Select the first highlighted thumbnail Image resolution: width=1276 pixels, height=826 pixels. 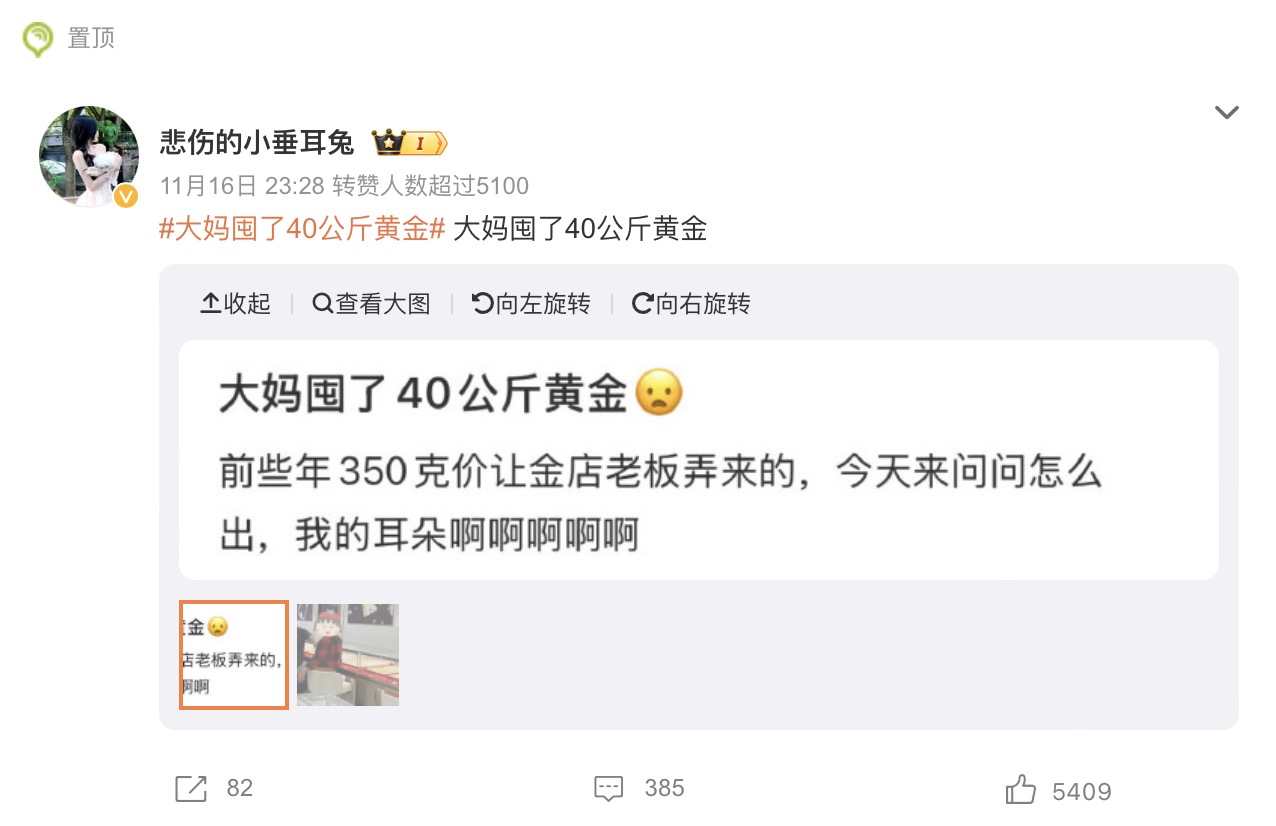coord(234,655)
